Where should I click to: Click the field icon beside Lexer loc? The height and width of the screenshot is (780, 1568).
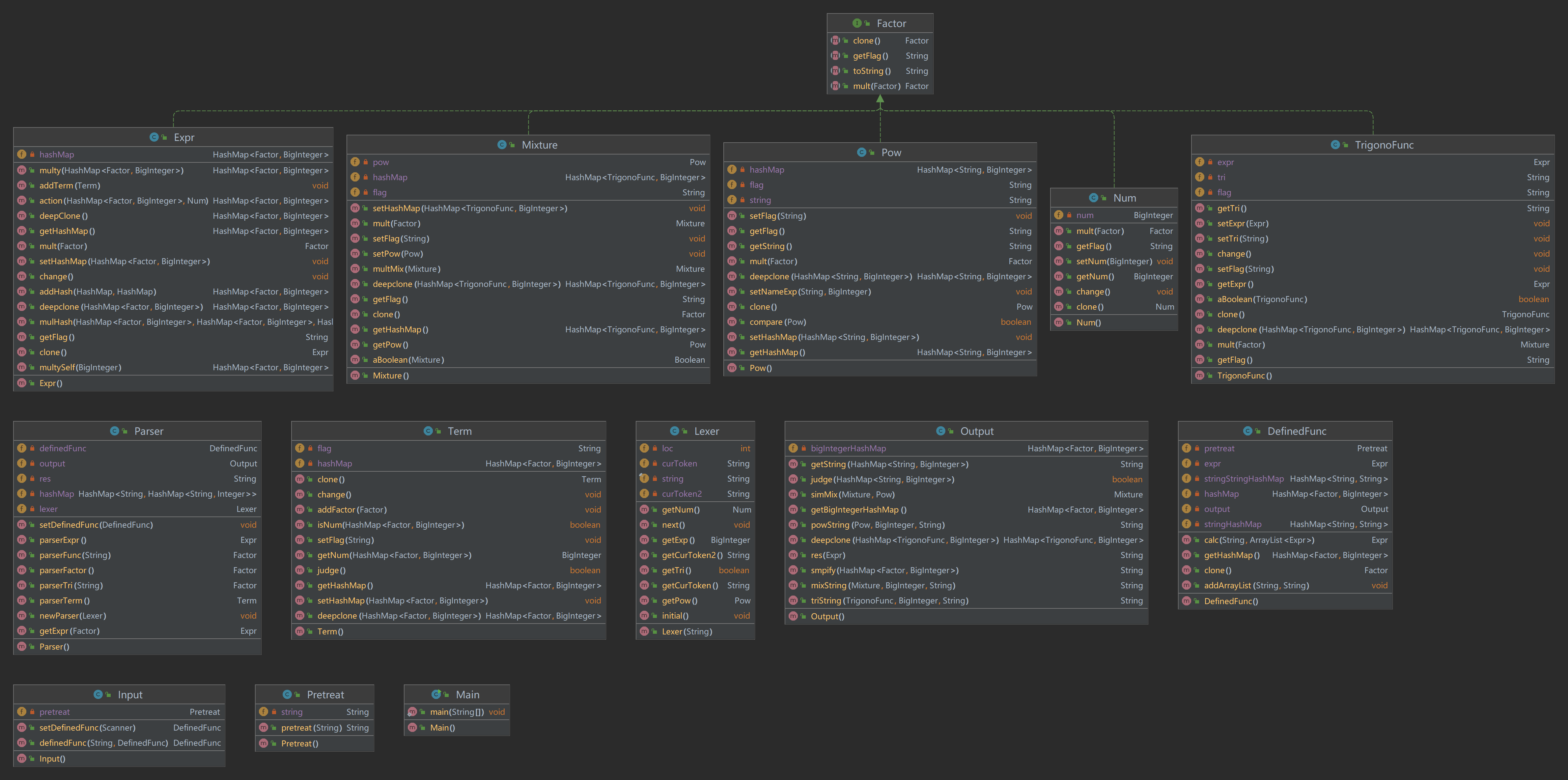click(x=645, y=448)
